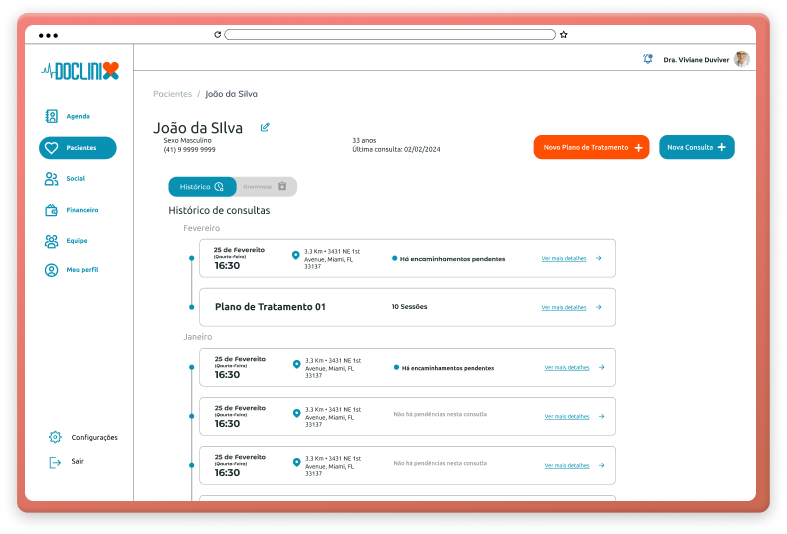Click the edit pencil icon beside João da SIlva
787x534 pixels.
(x=265, y=127)
